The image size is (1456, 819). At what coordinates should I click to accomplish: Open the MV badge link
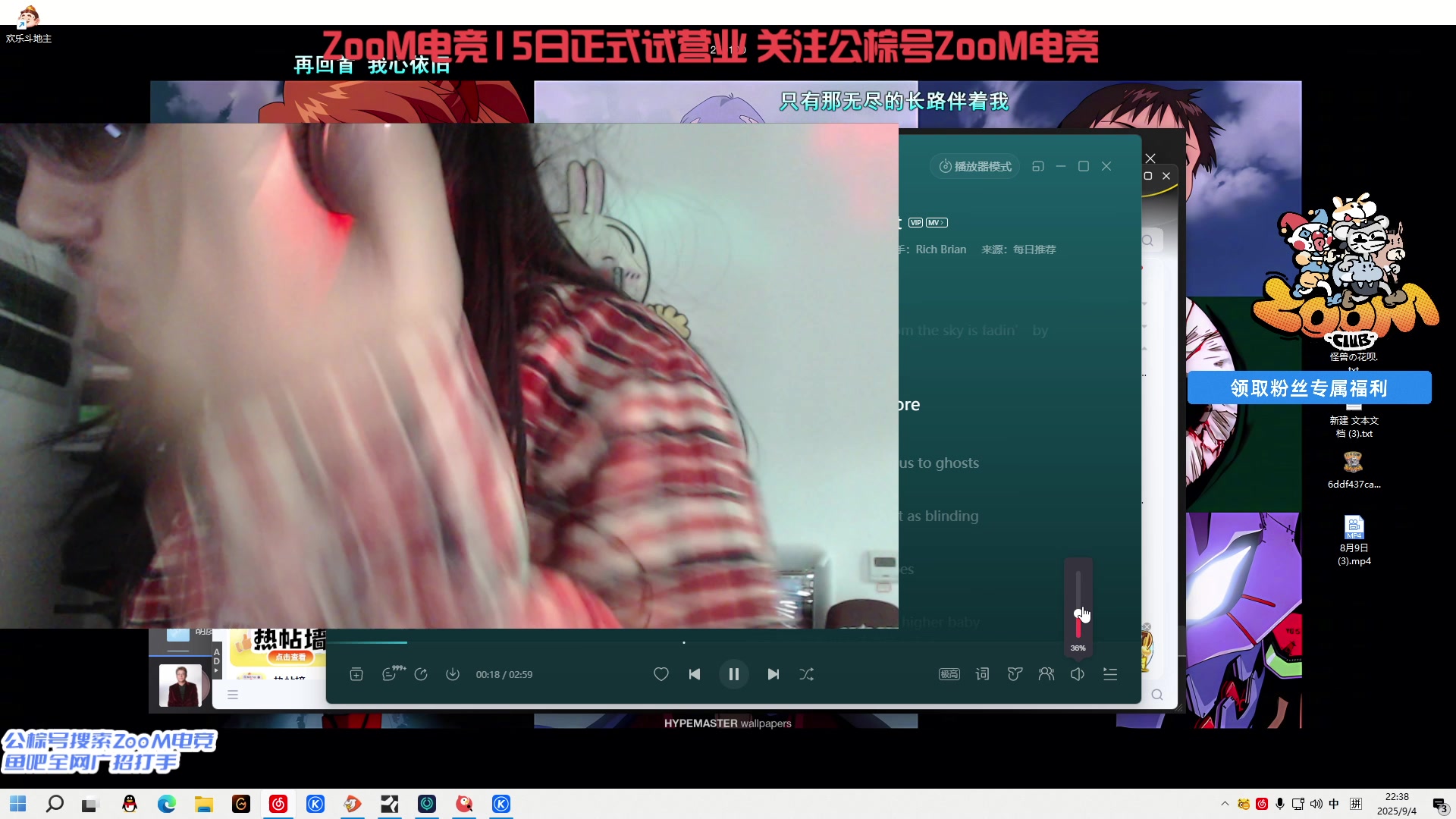(937, 223)
